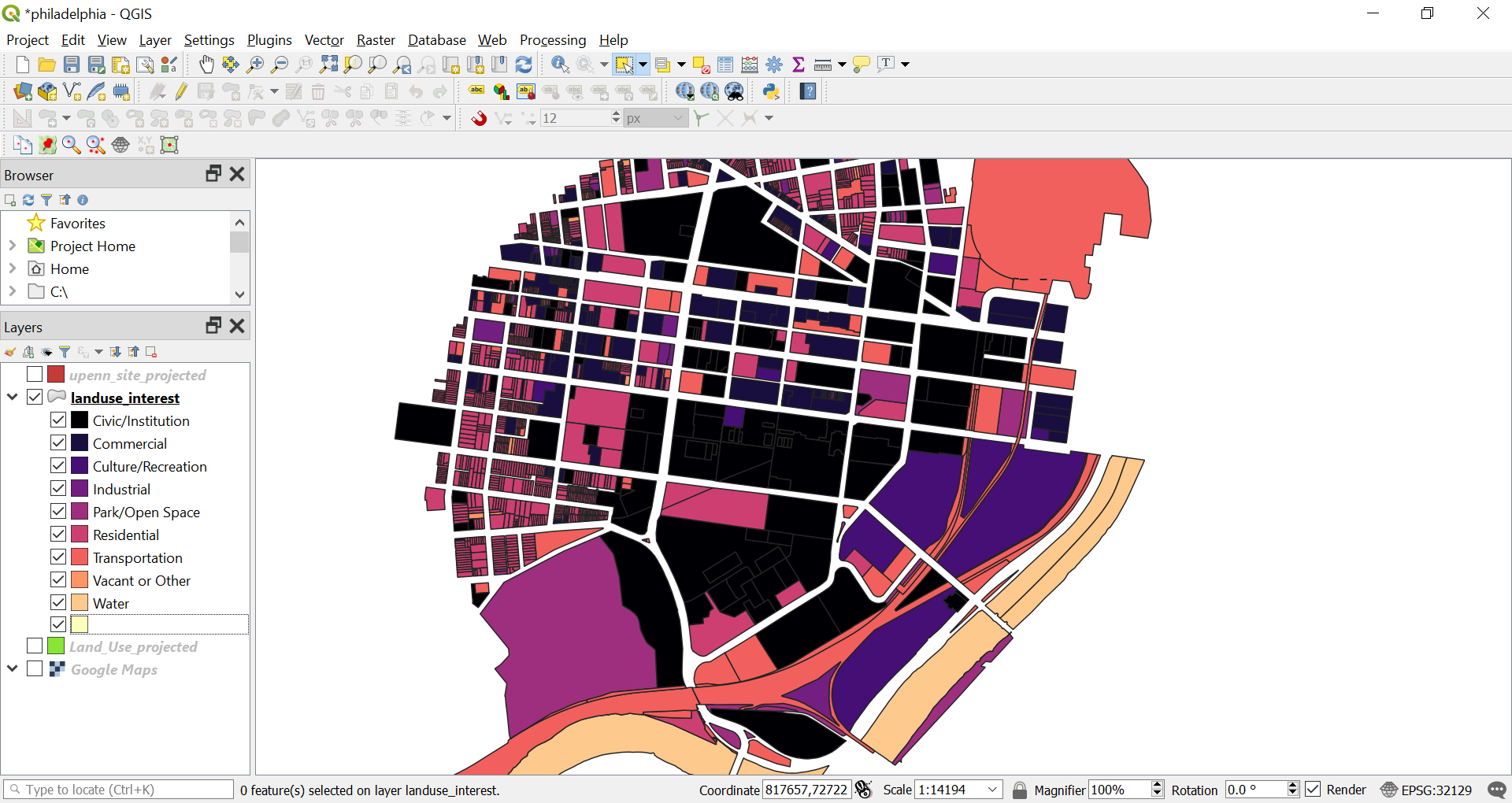This screenshot has height=803, width=1512.
Task: Uncheck the Residential category checkbox
Action: (x=58, y=535)
